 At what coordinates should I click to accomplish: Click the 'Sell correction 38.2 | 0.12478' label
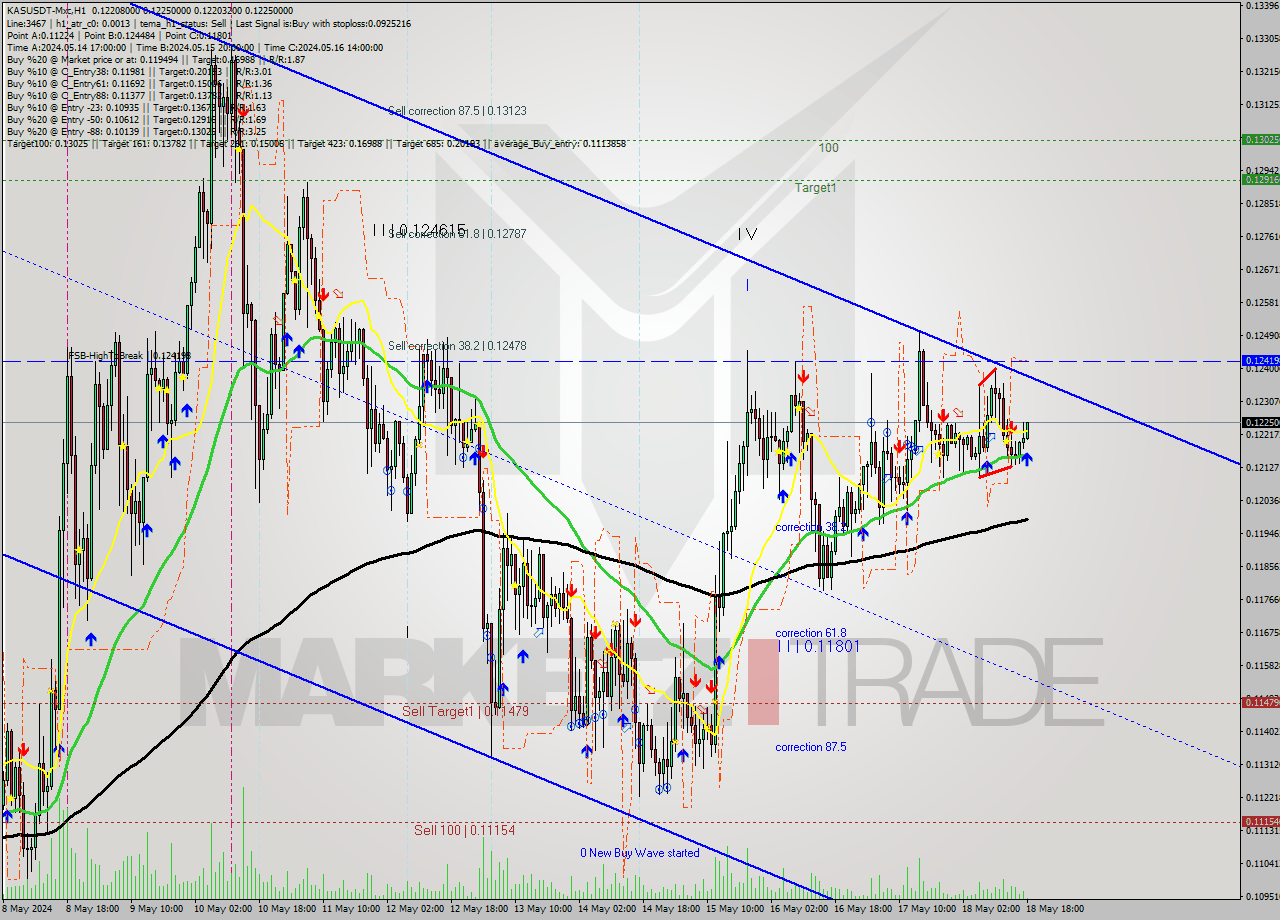click(457, 346)
